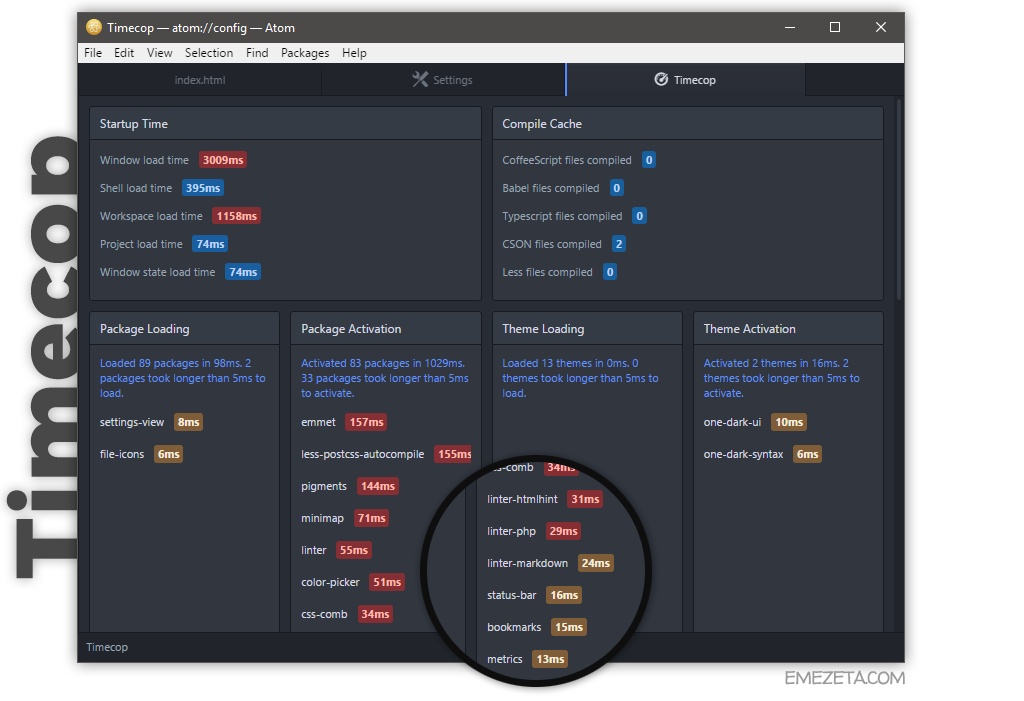Click the 'Activated 83 packages' summary text

click(385, 378)
